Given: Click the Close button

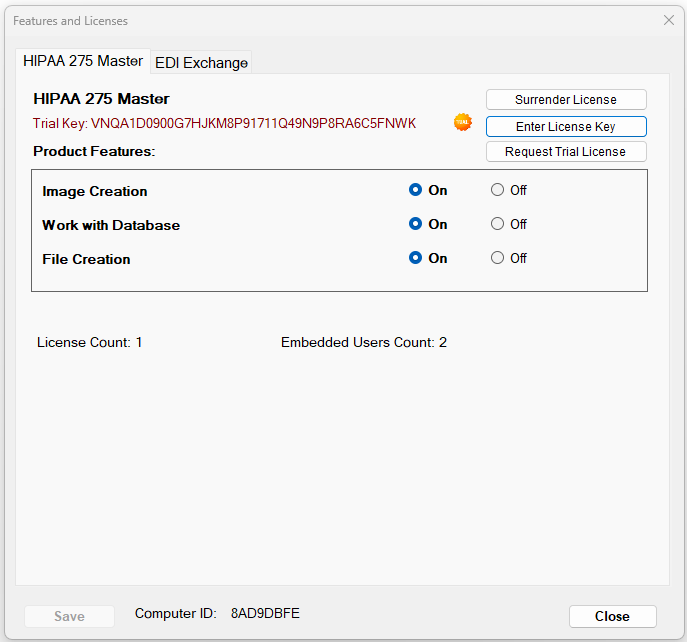Looking at the screenshot, I should [x=613, y=616].
